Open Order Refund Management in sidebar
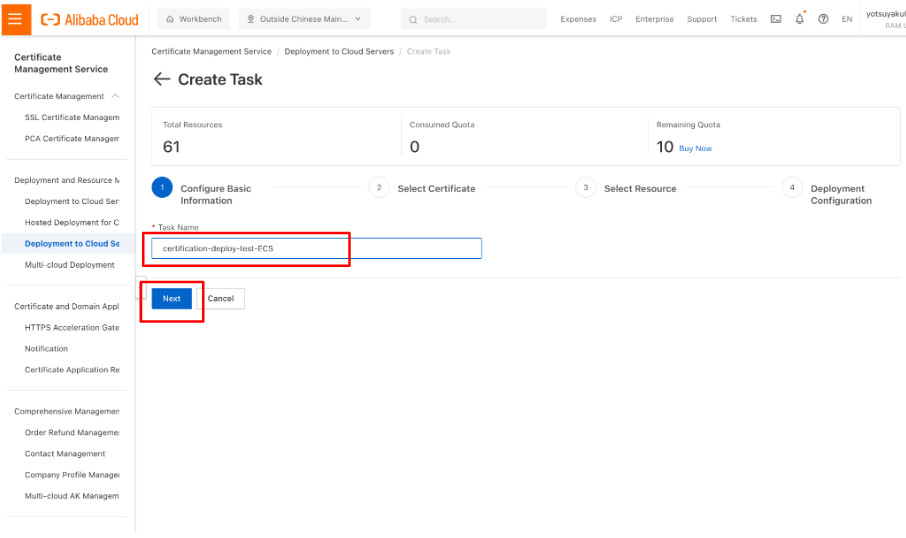 coord(72,432)
